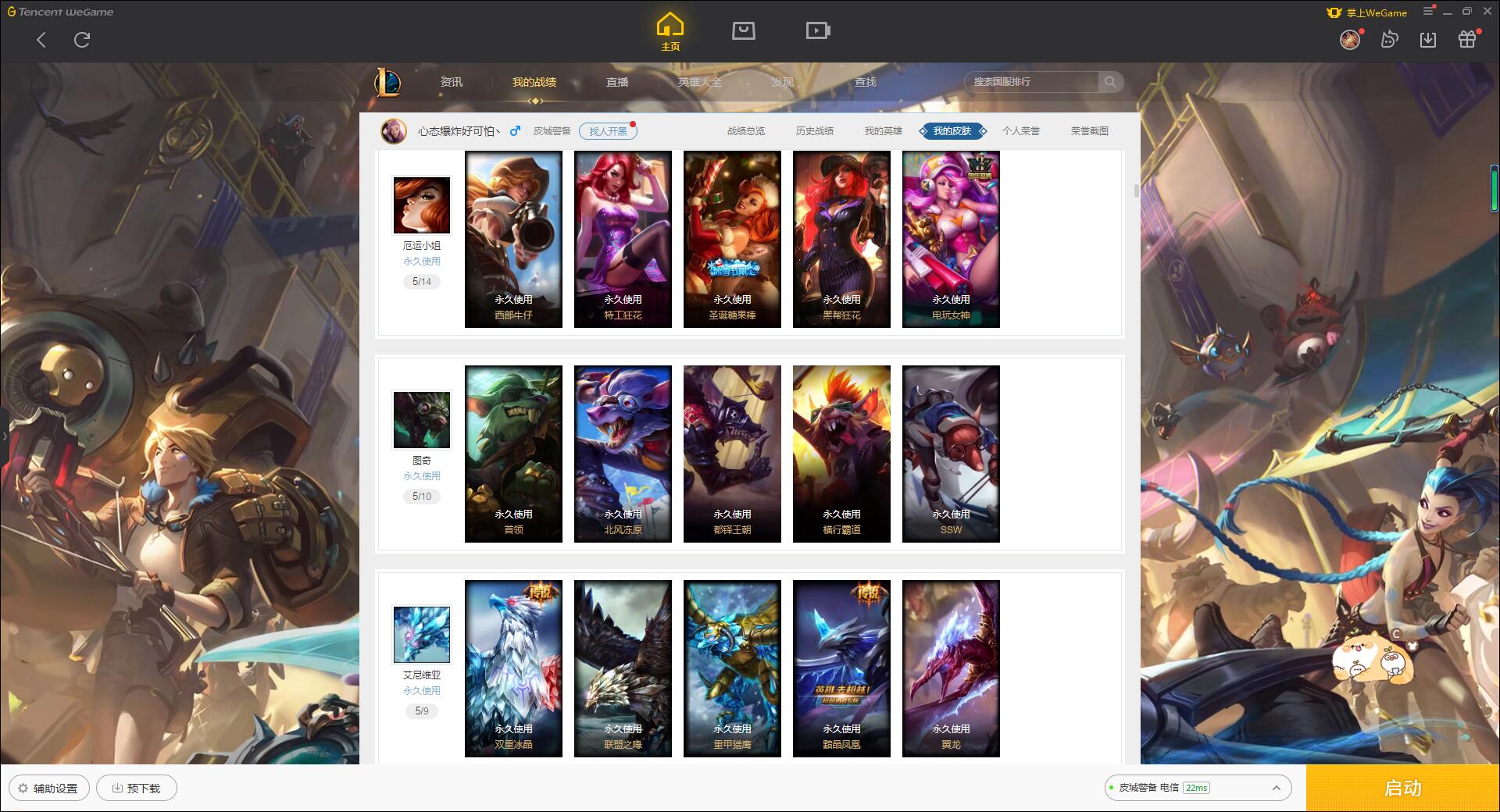1500x812 pixels.
Task: Click 图奇 champion portrait icon
Action: [x=422, y=420]
